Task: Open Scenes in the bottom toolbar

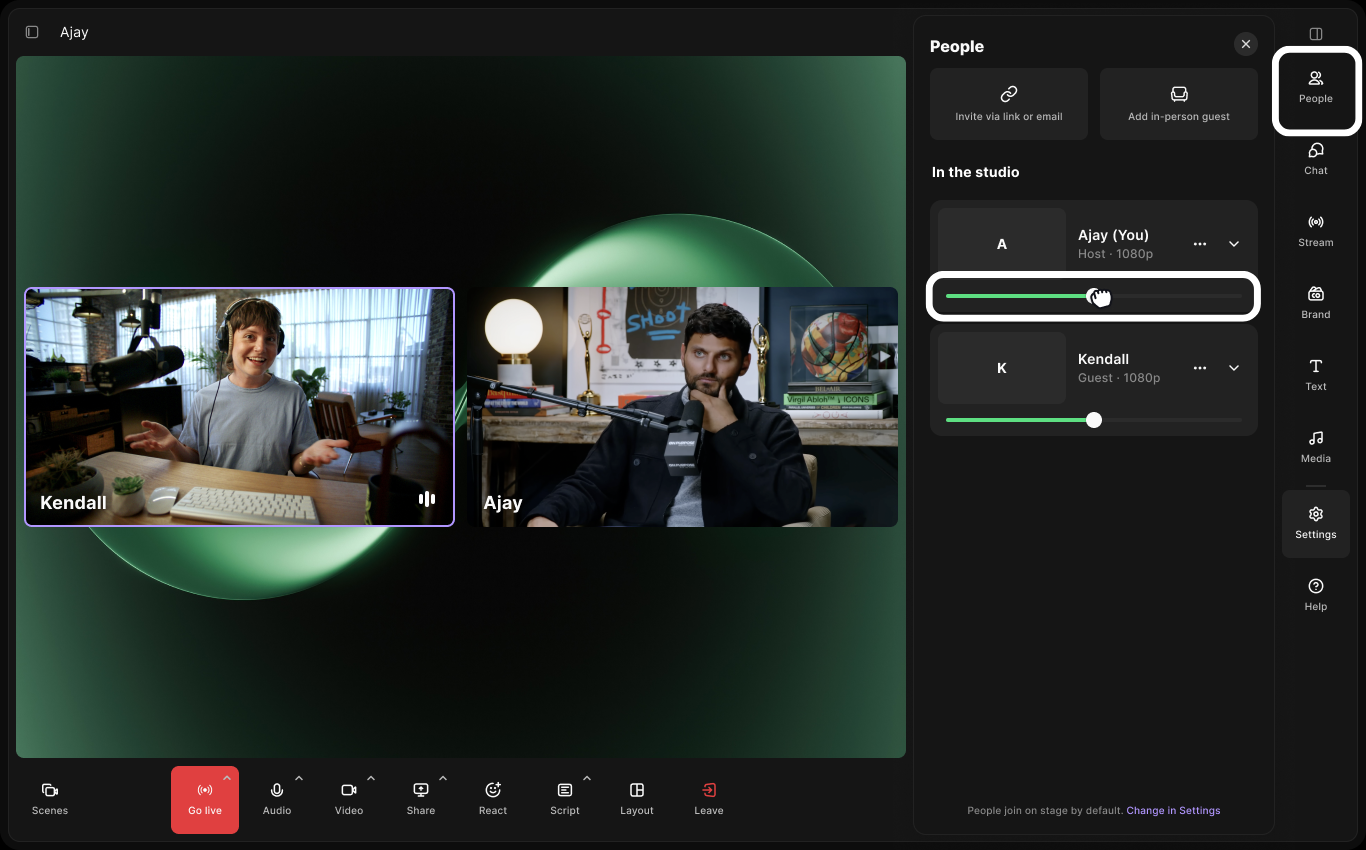Action: point(50,799)
